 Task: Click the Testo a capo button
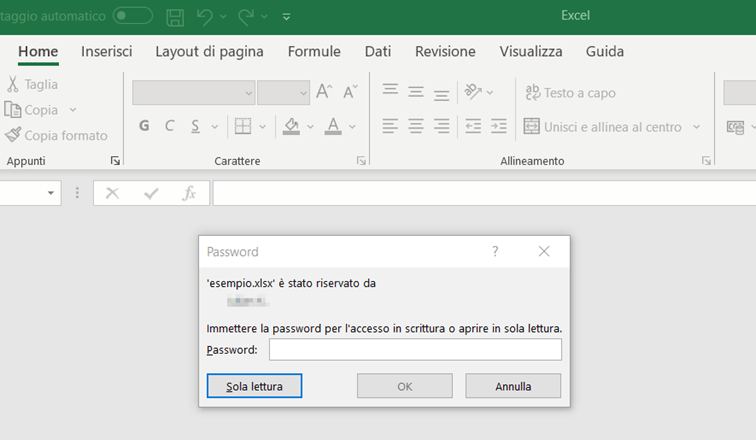point(570,93)
